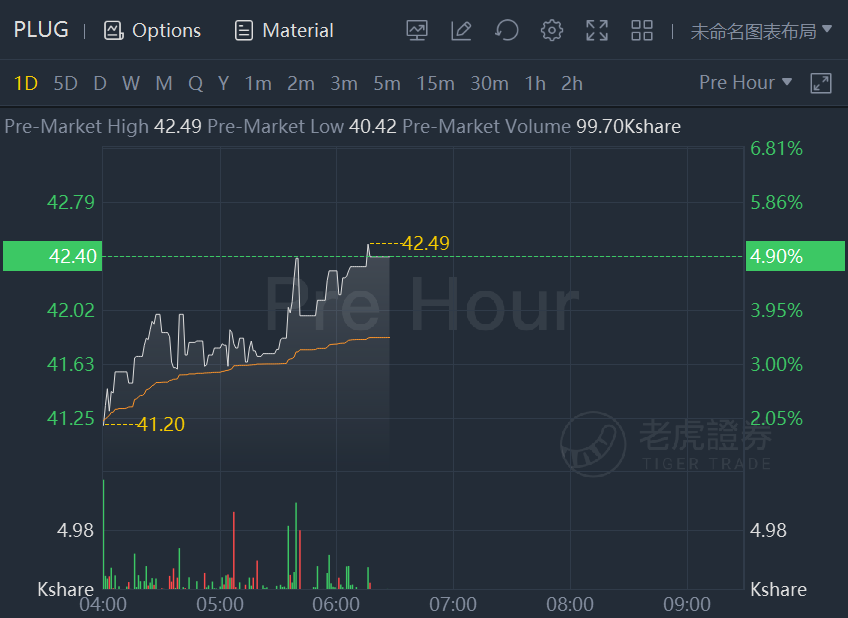
Task: Click the 07:00 time axis label
Action: tap(453, 604)
